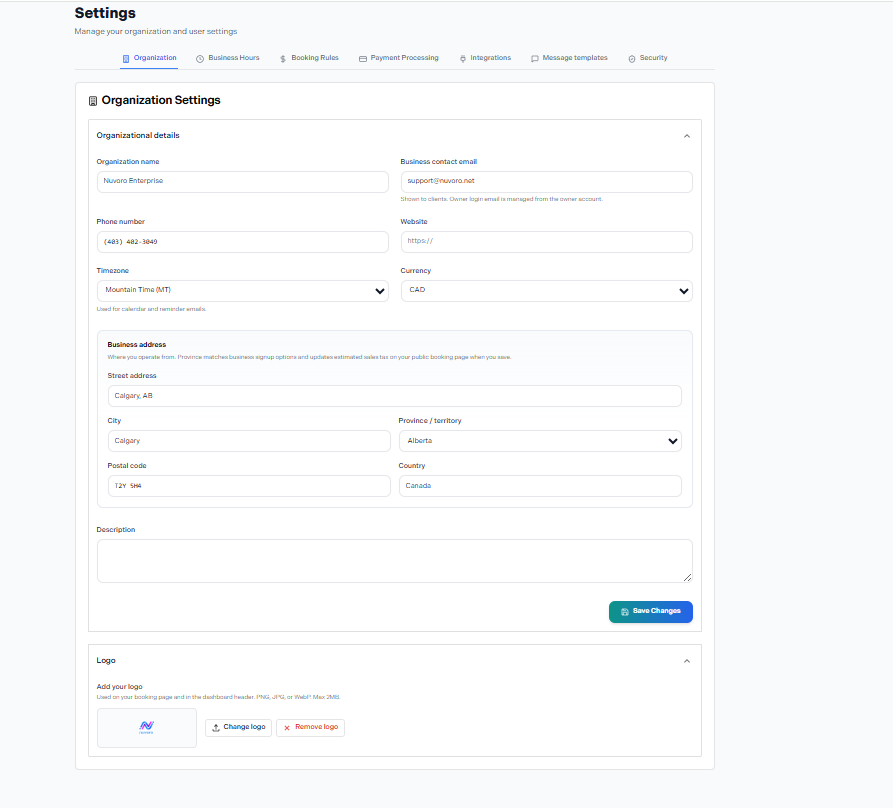Screen dimensions: 893x808
Task: Switch to the Business Hours tab
Action: [228, 58]
